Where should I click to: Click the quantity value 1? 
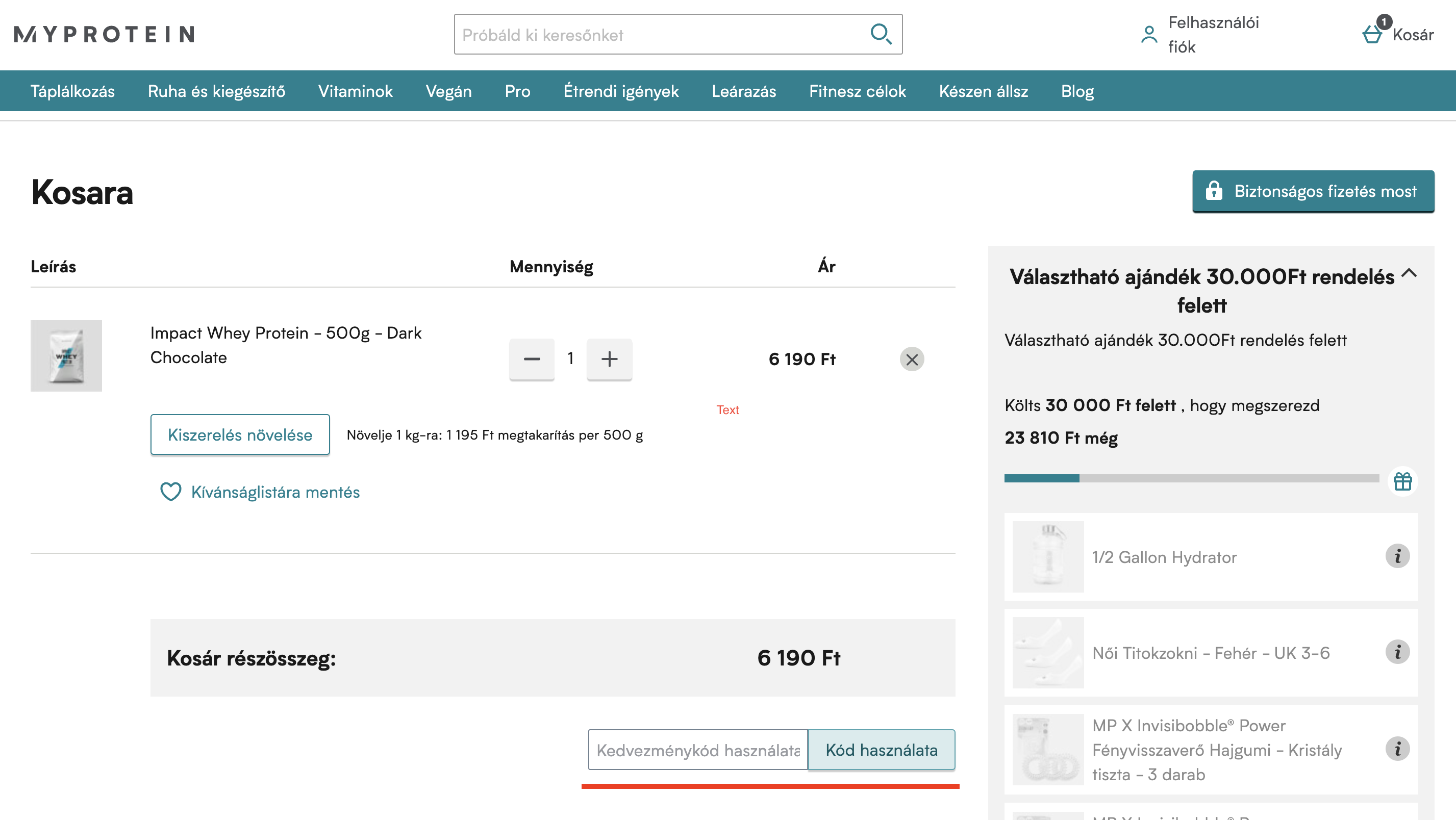(x=570, y=358)
